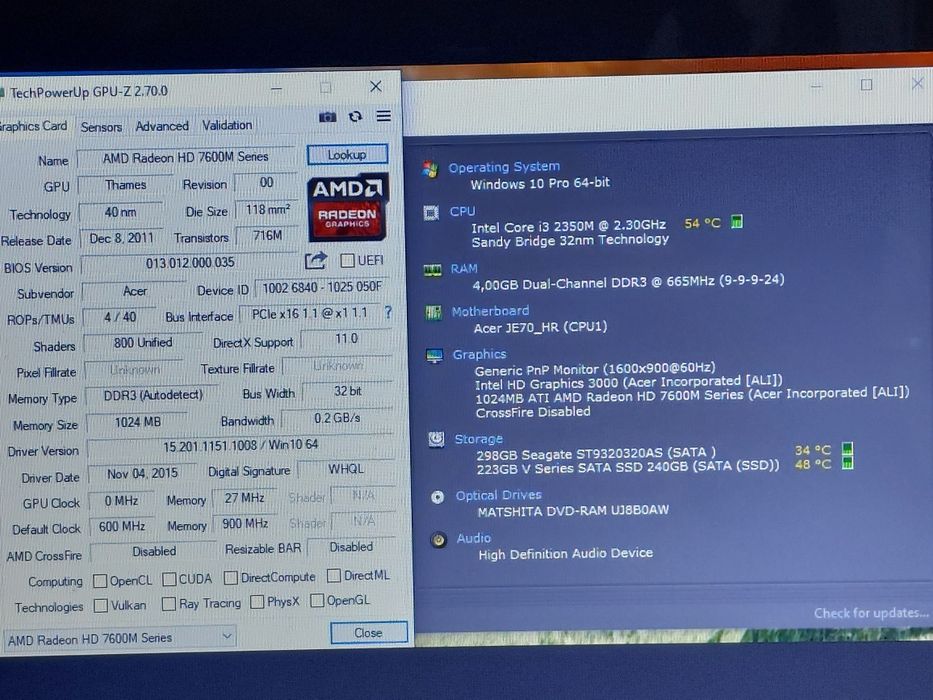Click the text High Definition Audio Device

click(x=566, y=554)
